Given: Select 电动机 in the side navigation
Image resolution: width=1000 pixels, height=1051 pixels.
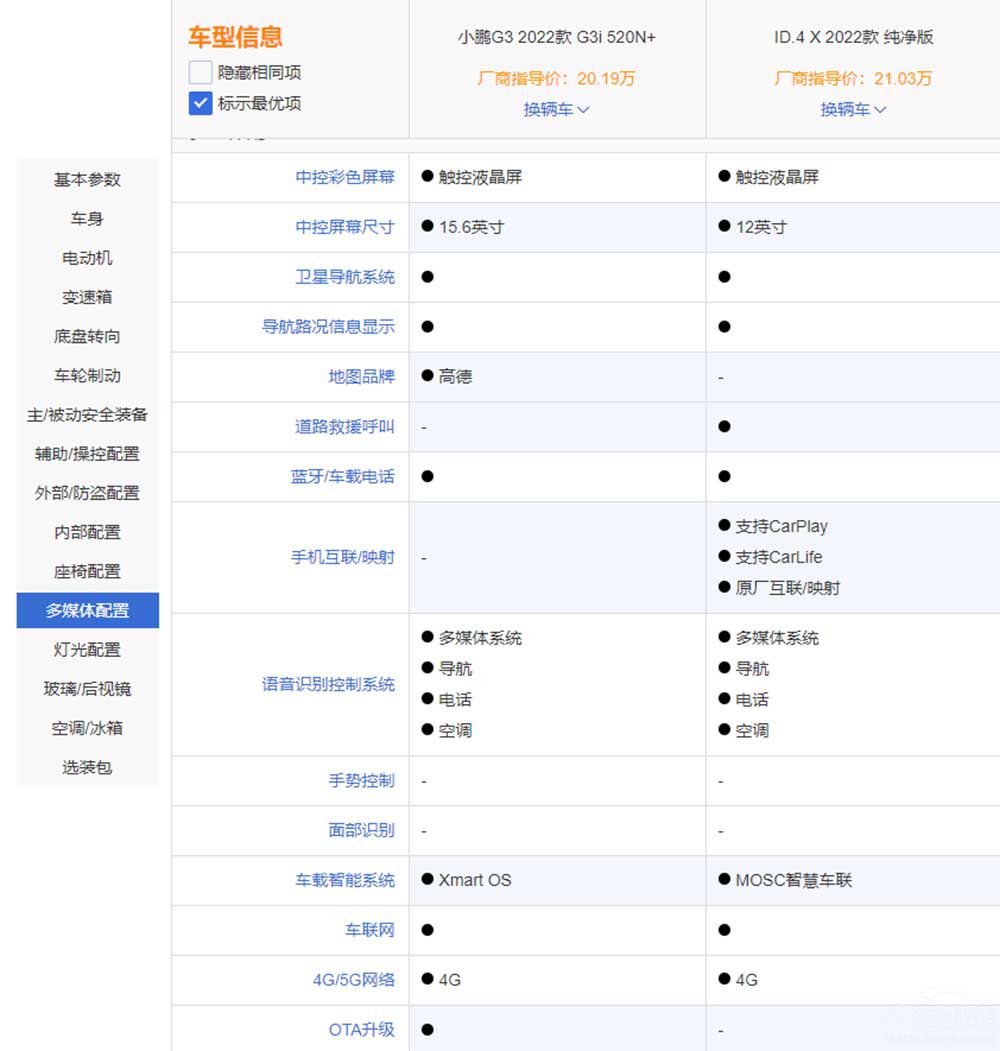Looking at the screenshot, I should (x=87, y=257).
